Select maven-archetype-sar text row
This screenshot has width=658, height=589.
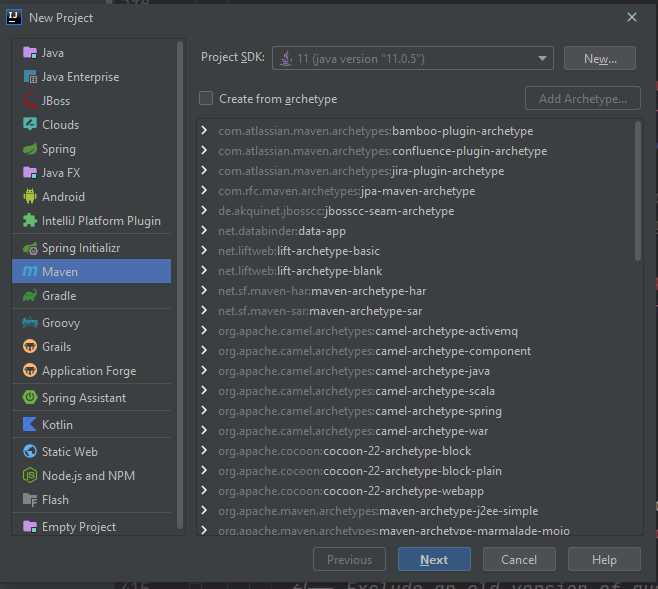tap(320, 311)
